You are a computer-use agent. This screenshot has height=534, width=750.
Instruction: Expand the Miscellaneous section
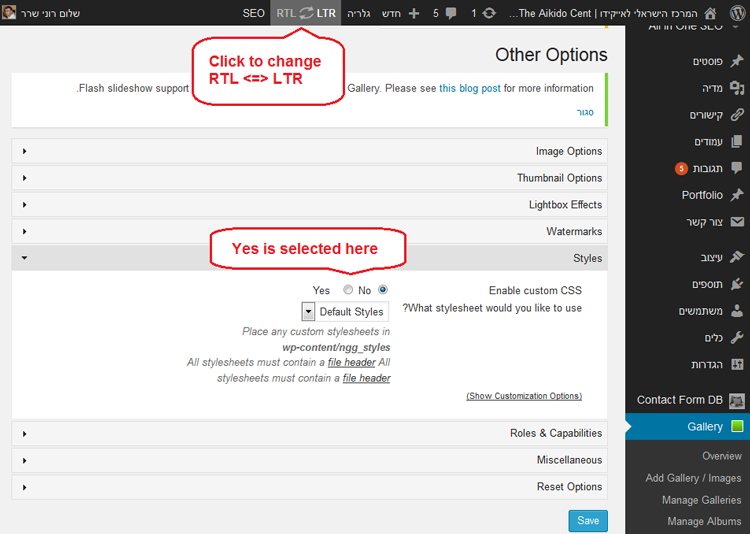(x=309, y=460)
